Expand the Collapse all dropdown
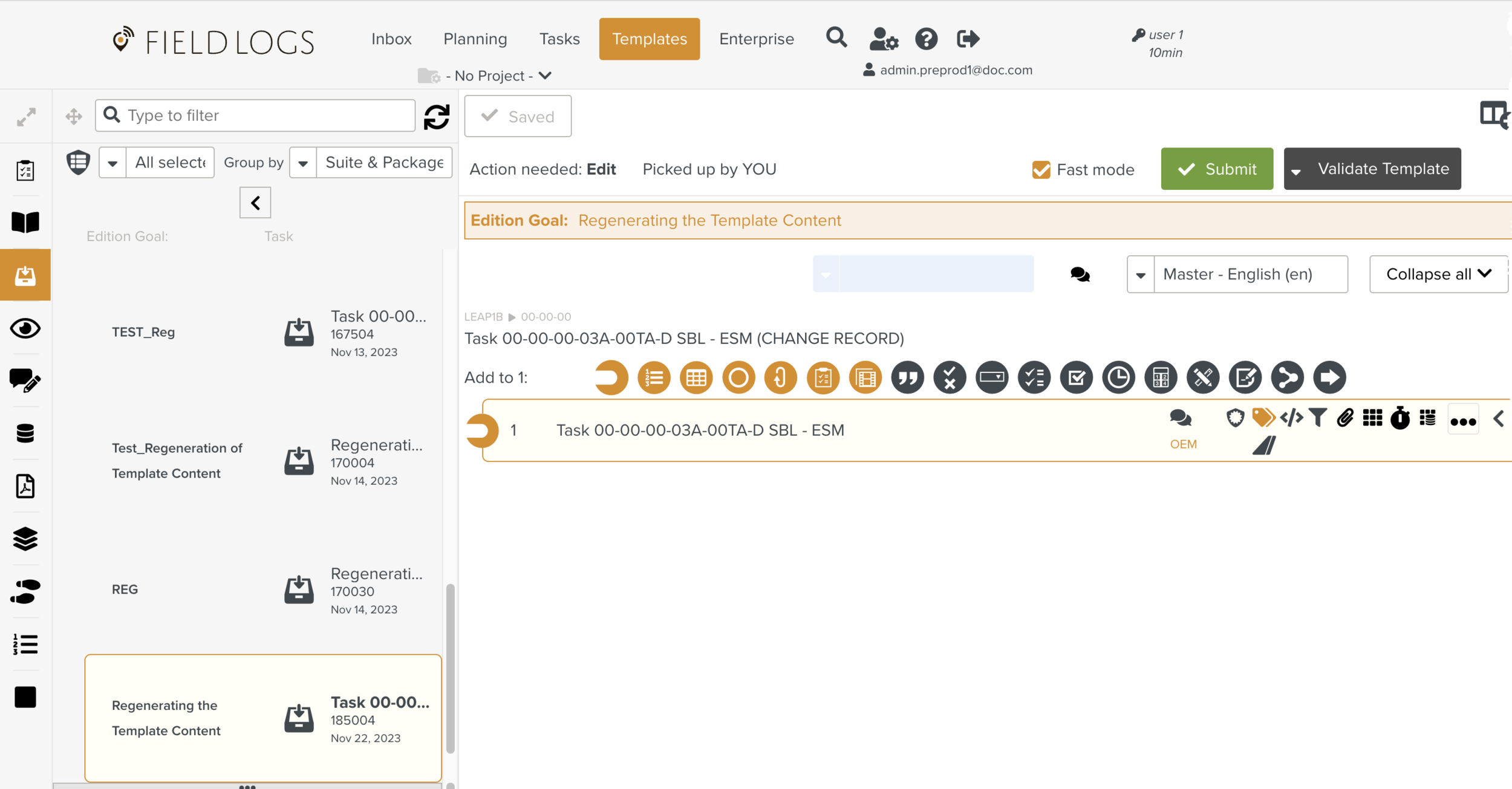 [1438, 274]
